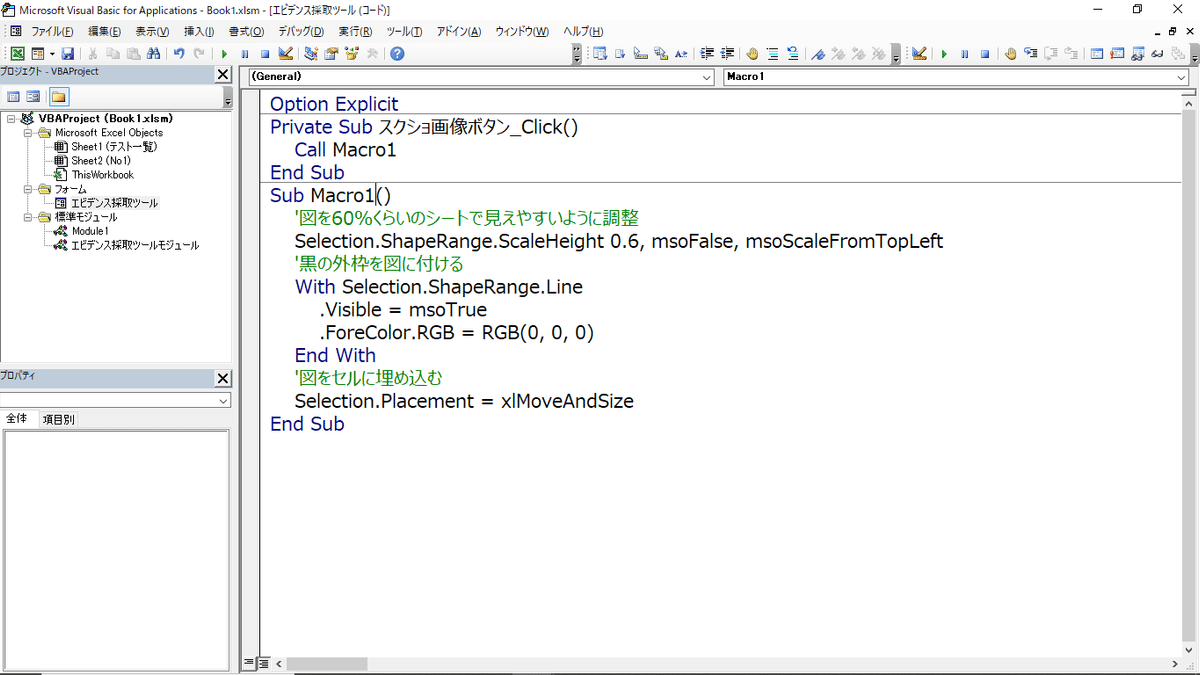Viewport: 1200px width, 675px height.
Task: Toggle Folders in the Project Explorer
Action: pyautogui.click(x=59, y=97)
